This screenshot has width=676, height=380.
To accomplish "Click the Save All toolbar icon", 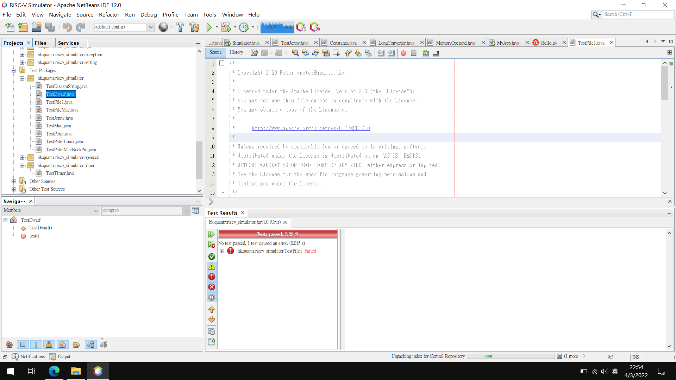I will pos(50,27).
